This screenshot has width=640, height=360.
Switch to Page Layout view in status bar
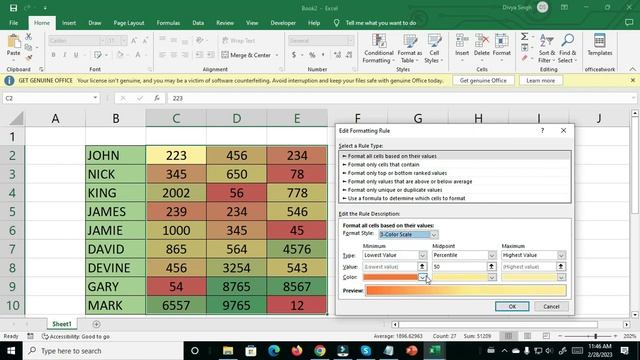pyautogui.click(x=527, y=336)
